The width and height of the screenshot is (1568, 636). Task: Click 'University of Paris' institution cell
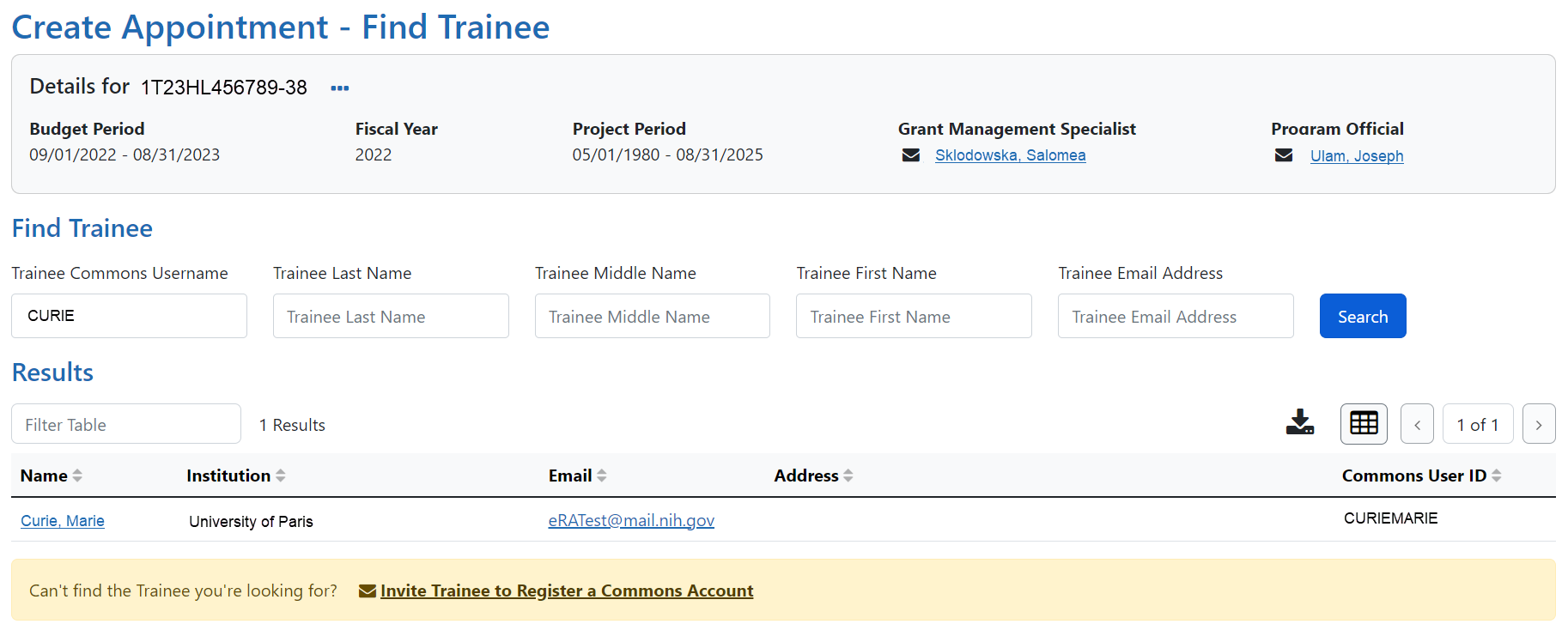251,522
